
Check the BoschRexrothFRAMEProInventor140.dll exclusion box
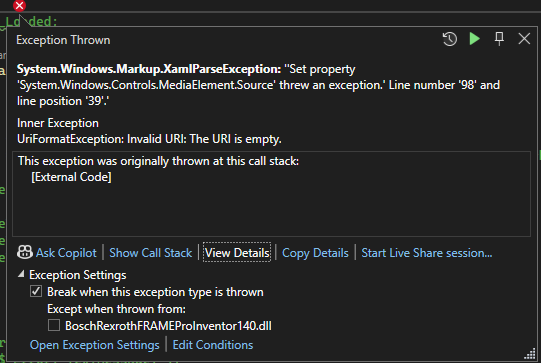(x=54, y=325)
